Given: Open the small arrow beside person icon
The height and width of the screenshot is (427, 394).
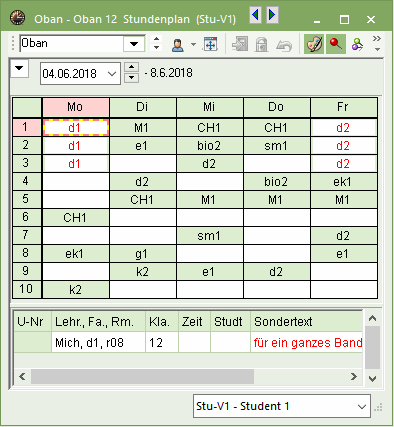Looking at the screenshot, I should 193,44.
